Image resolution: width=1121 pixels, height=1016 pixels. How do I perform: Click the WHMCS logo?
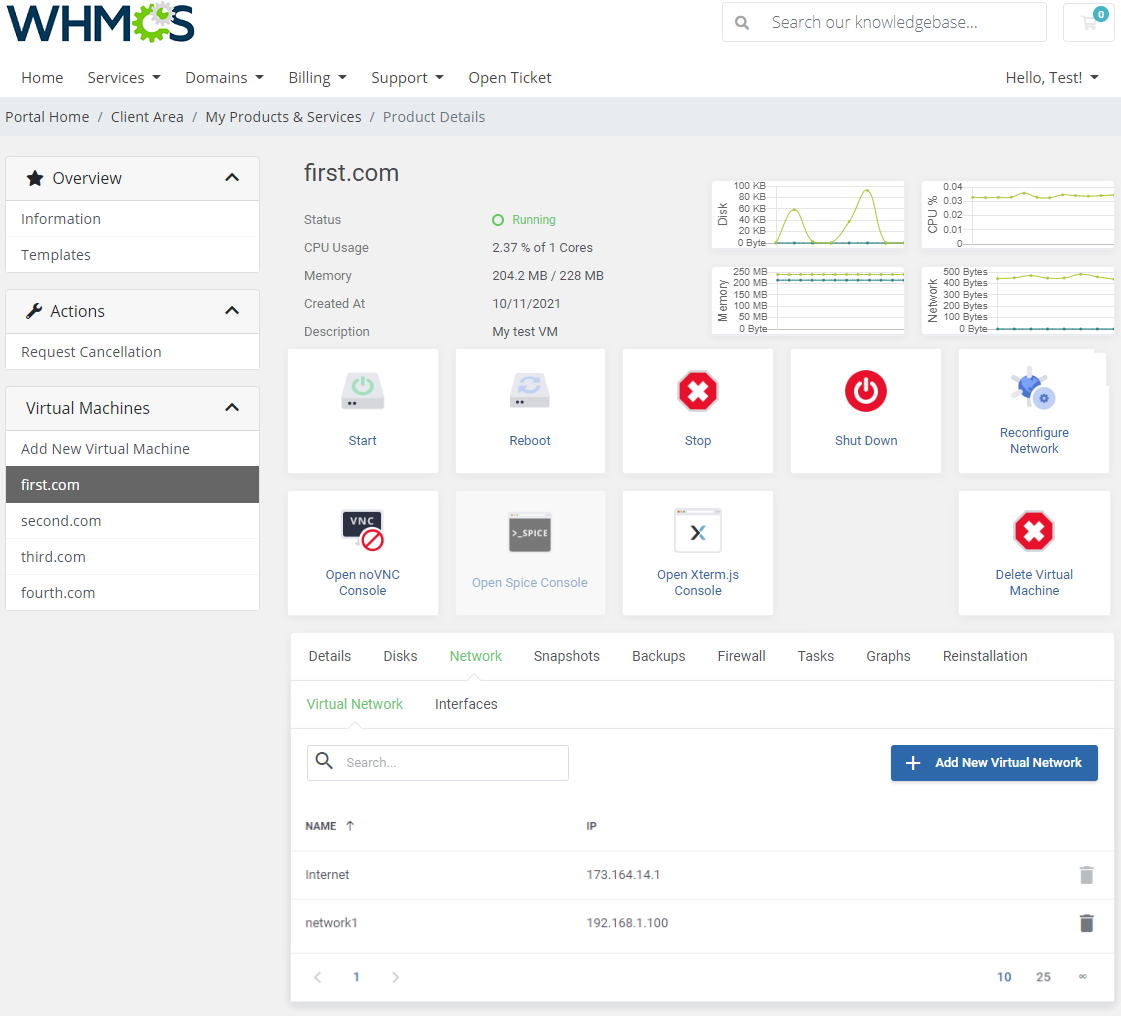pyautogui.click(x=101, y=22)
